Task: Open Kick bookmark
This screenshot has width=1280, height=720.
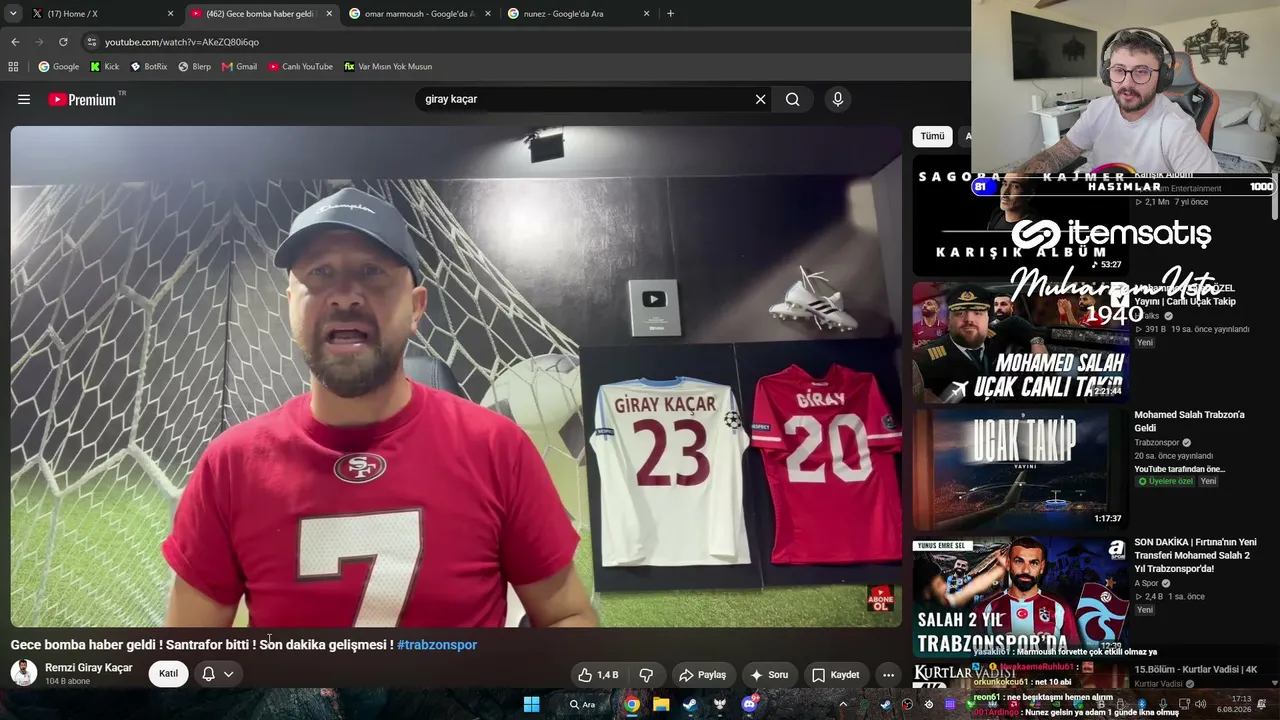Action: tap(104, 67)
